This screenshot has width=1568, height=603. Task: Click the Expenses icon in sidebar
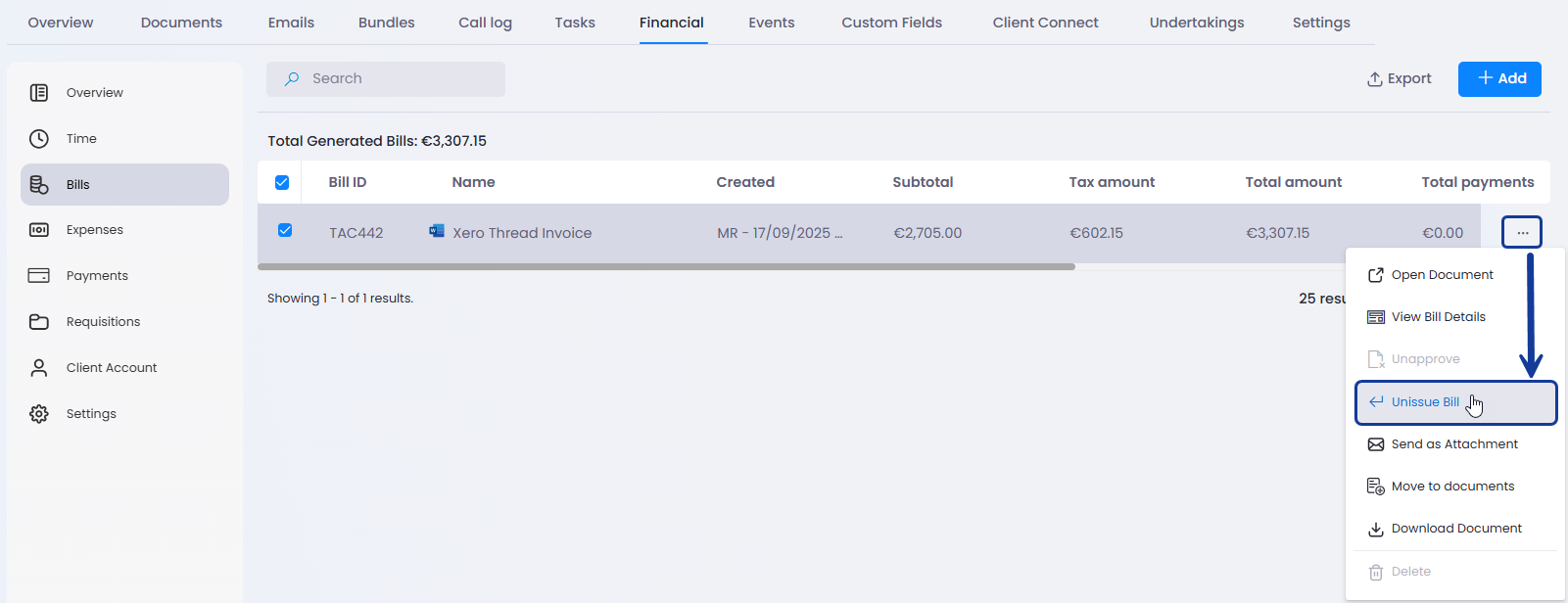(39, 230)
